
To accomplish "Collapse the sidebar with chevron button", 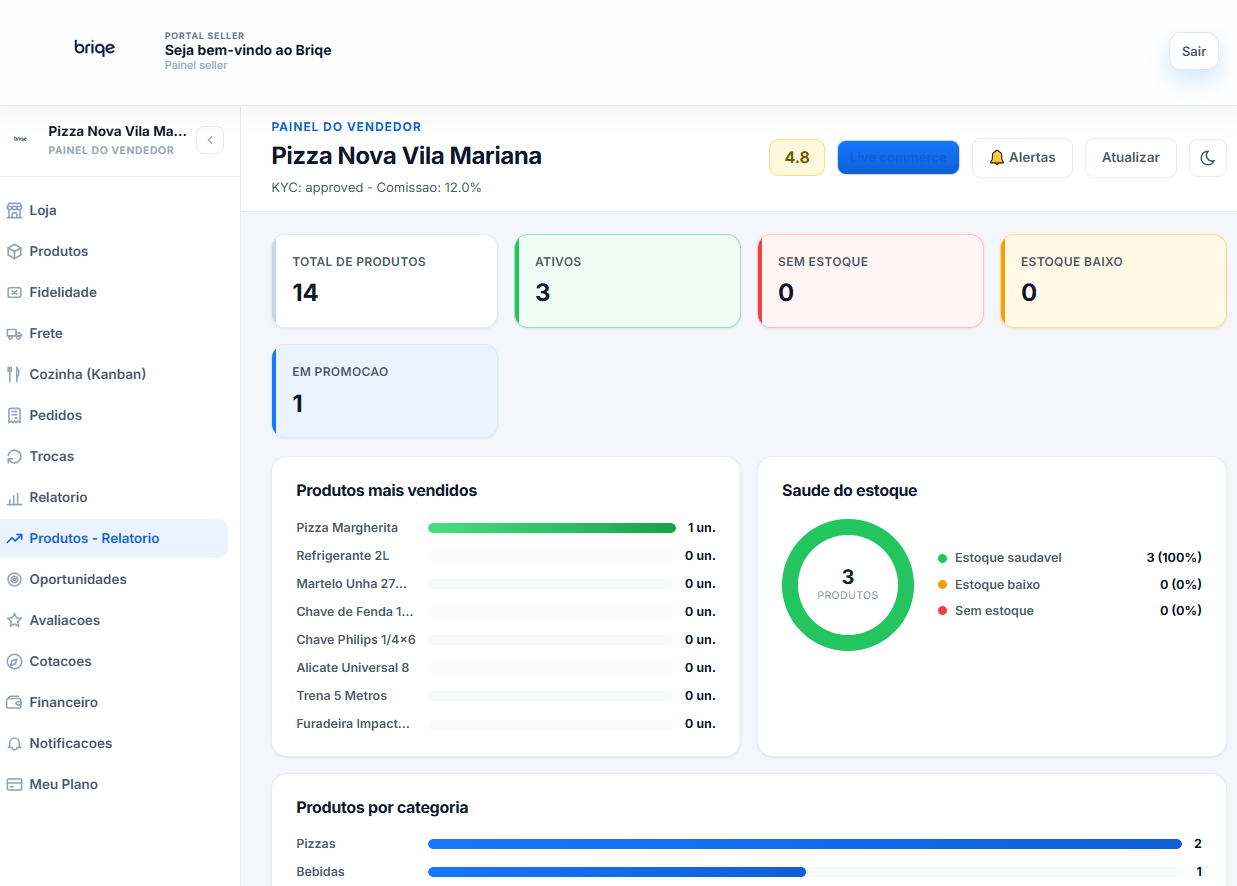I will pyautogui.click(x=210, y=140).
